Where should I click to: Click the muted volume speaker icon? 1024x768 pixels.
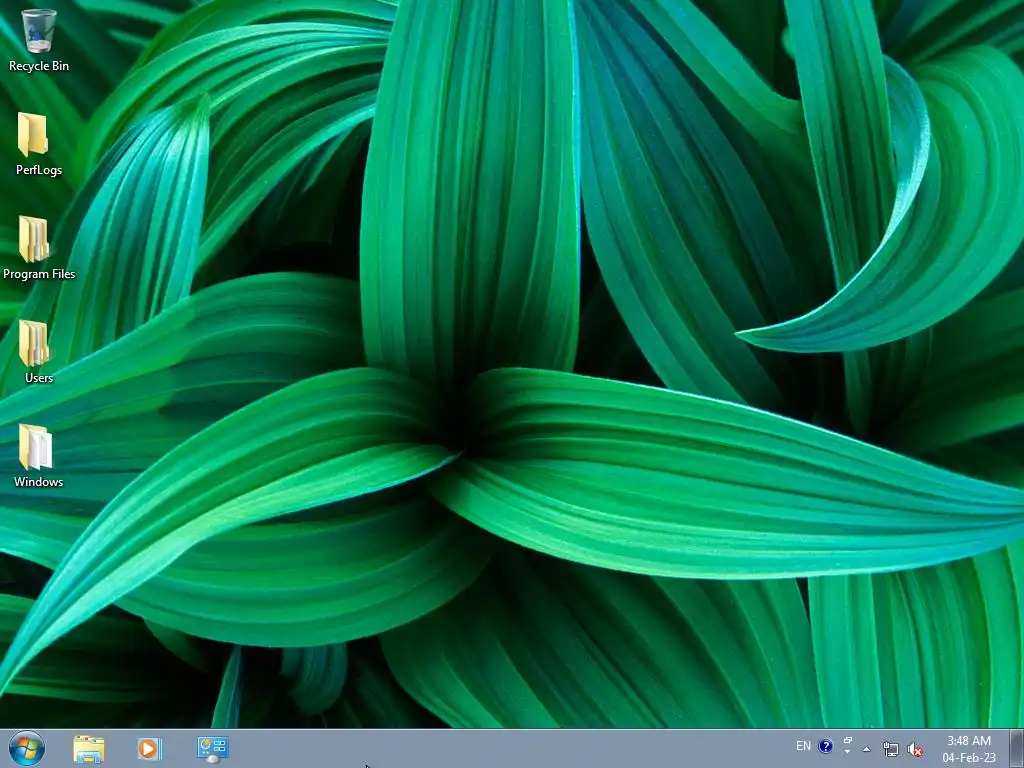tap(916, 750)
